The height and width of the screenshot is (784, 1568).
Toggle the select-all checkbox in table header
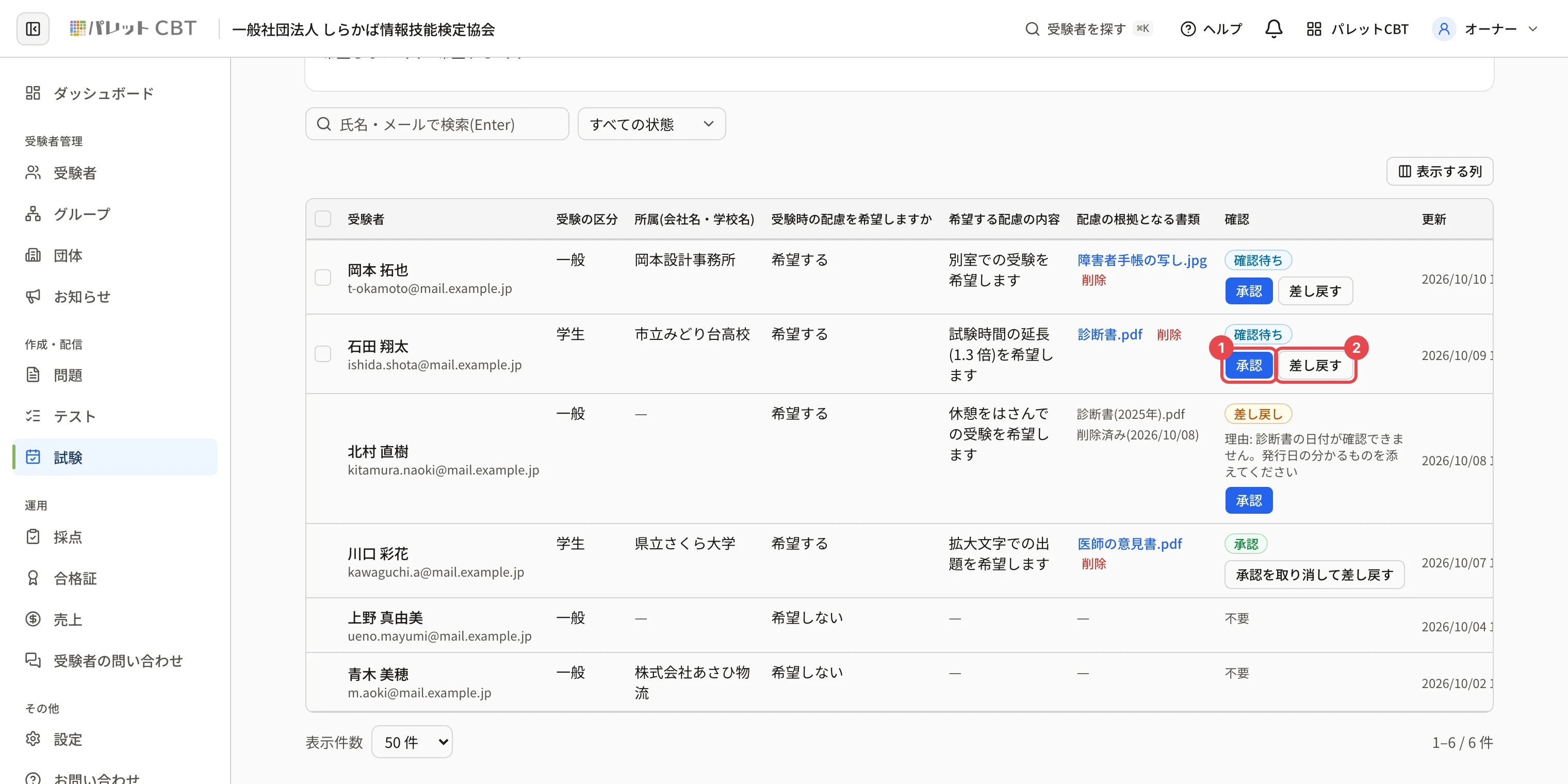(x=322, y=219)
